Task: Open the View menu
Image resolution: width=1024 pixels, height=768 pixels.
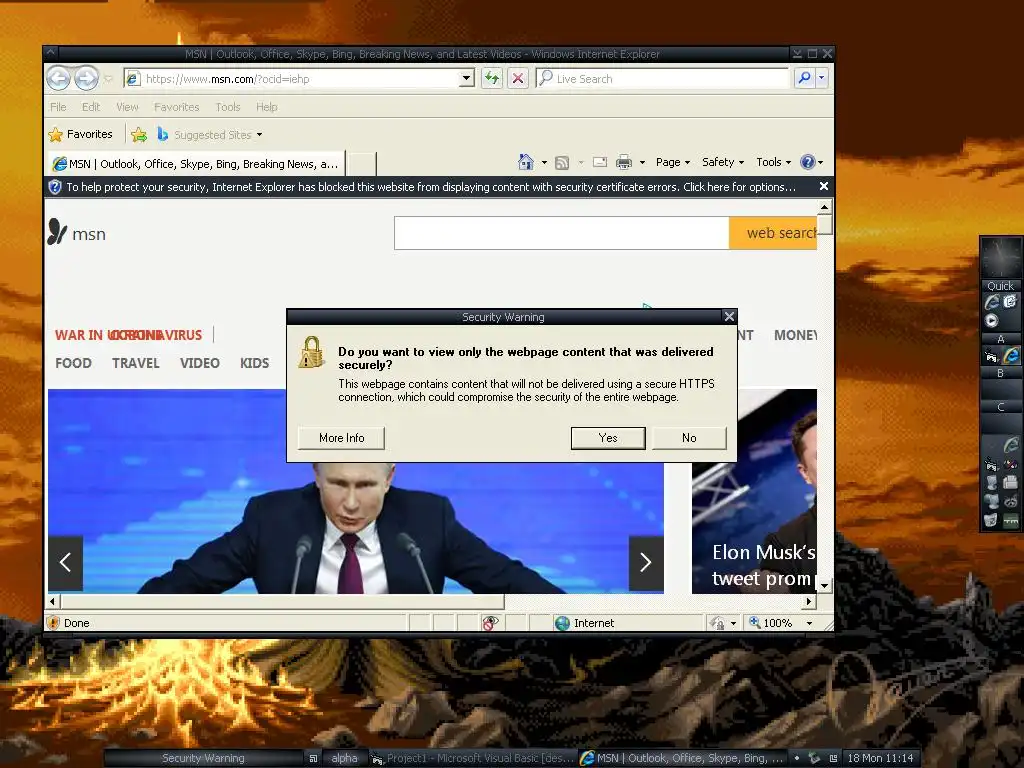Action: (x=127, y=107)
